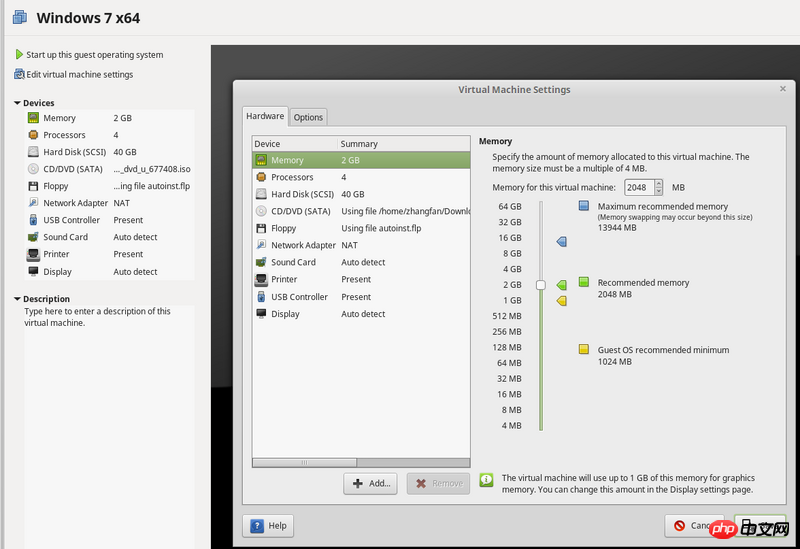This screenshot has width=800, height=549.
Task: Click the 64 GB label on memory scale
Action: click(510, 207)
